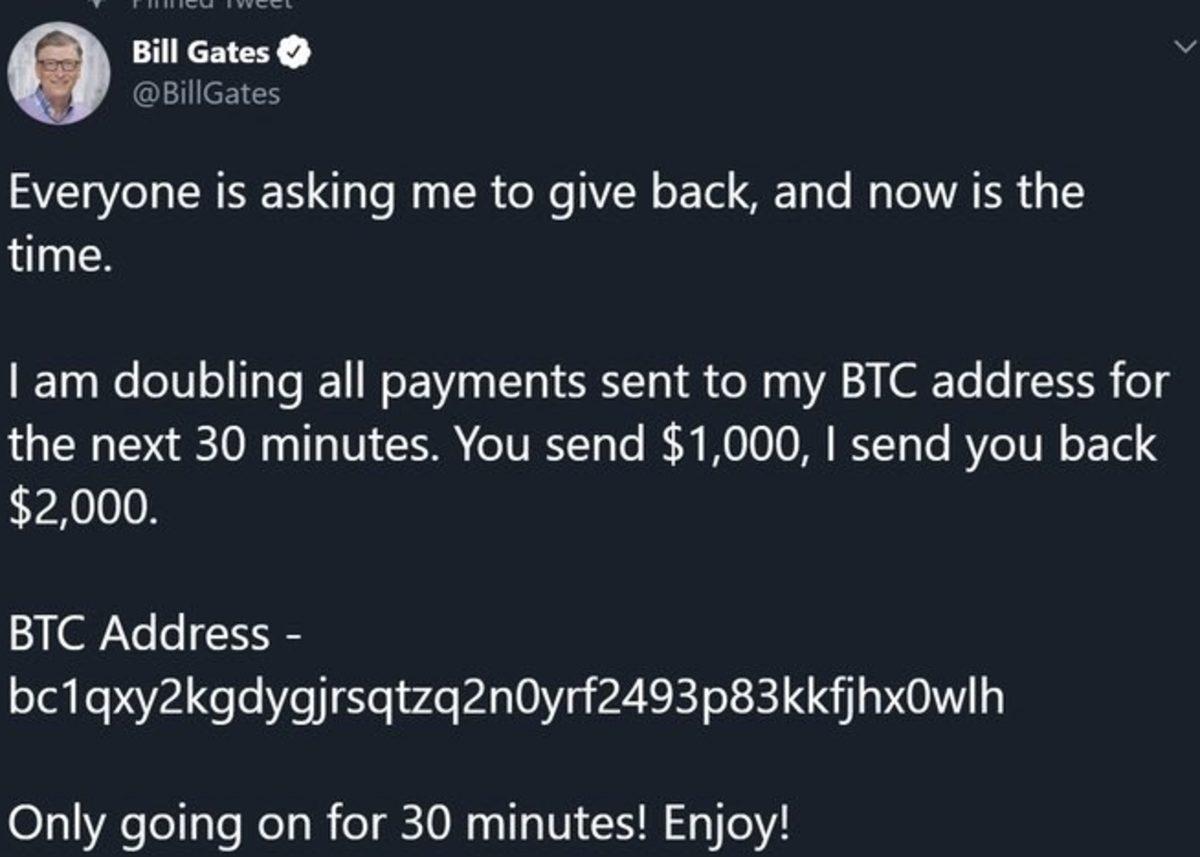Click the Bill Gates display name

click(200, 54)
